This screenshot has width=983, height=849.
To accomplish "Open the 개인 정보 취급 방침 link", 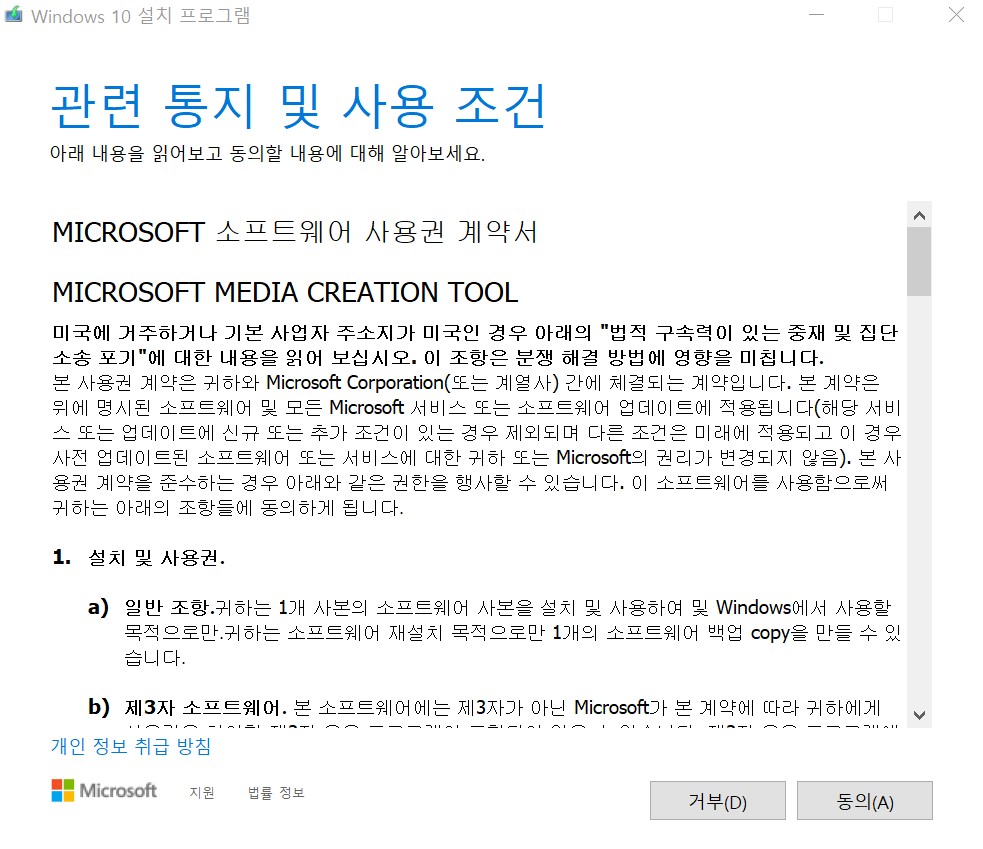I will point(131,746).
